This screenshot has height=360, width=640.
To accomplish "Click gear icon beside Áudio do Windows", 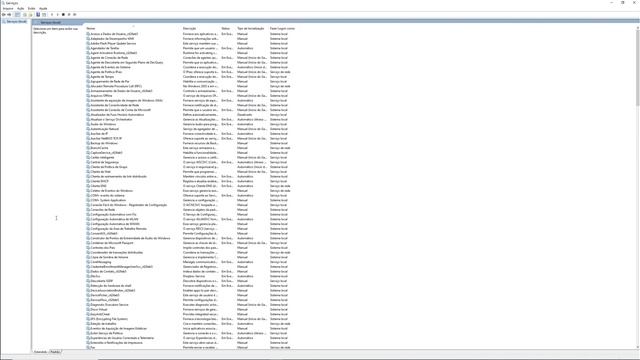I will 88,124.
